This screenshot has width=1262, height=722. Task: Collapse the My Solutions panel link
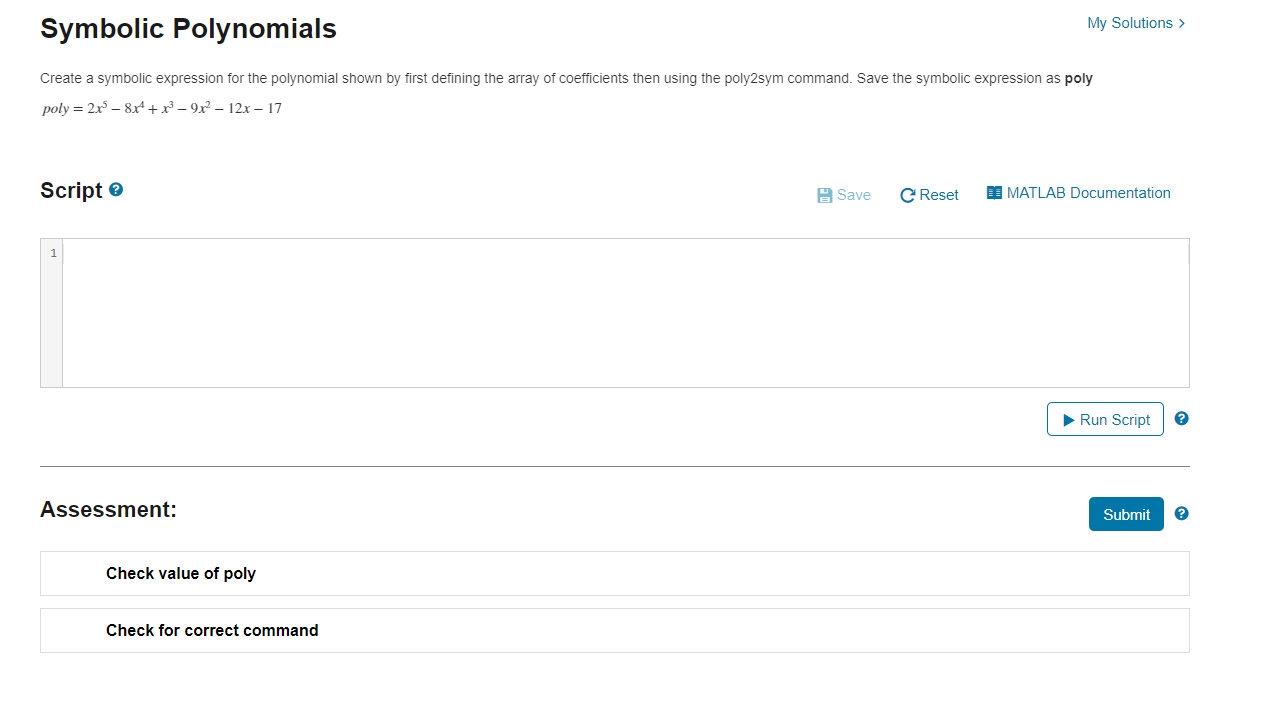pos(1130,23)
